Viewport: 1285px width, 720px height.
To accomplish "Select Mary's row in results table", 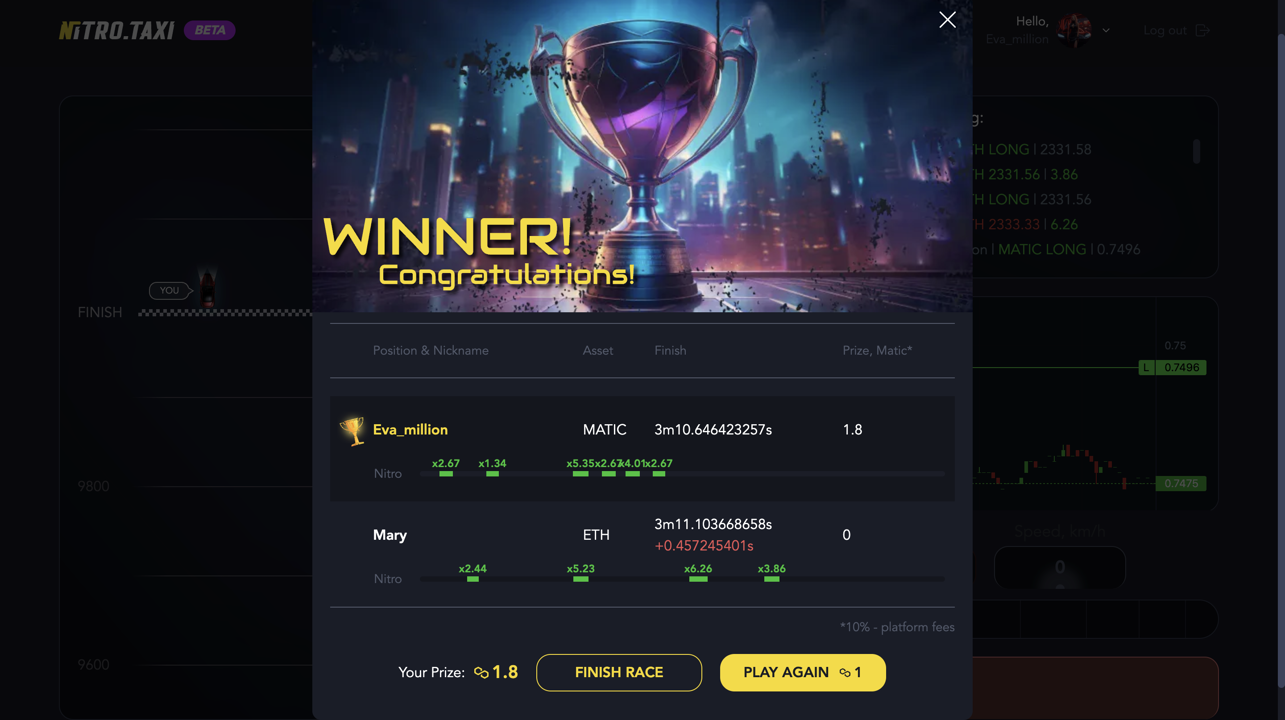I will point(642,553).
